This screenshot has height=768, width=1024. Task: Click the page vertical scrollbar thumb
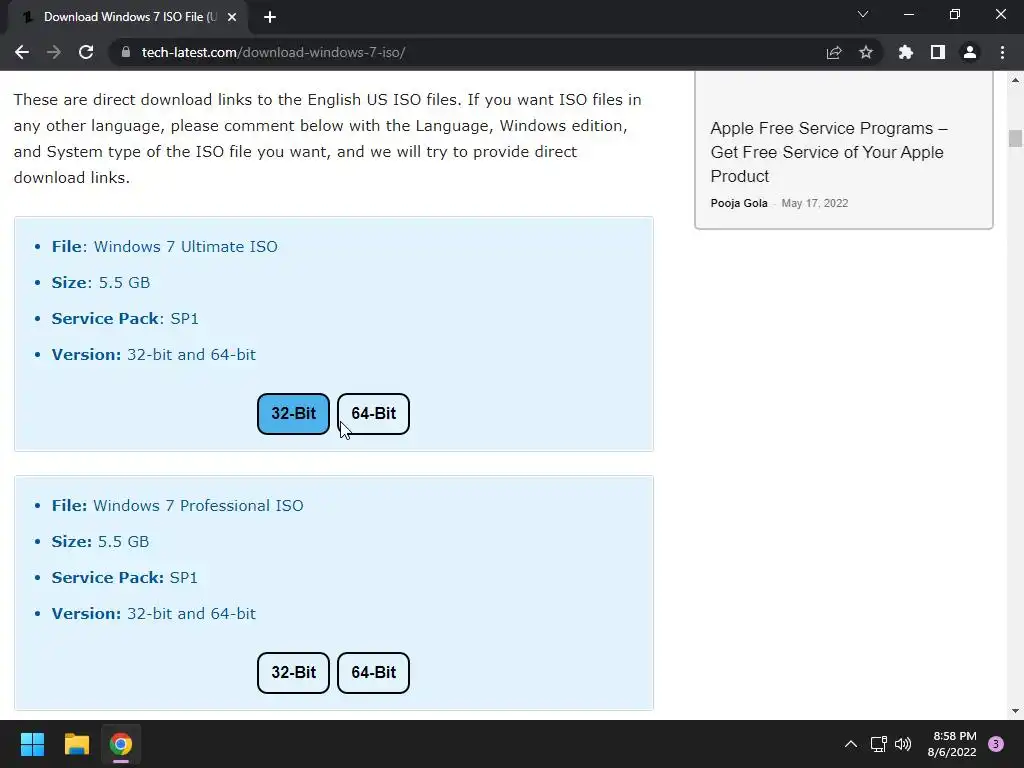[x=1015, y=138]
